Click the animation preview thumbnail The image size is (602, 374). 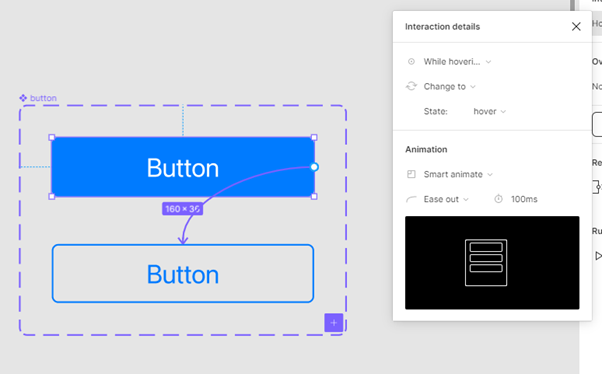point(492,263)
